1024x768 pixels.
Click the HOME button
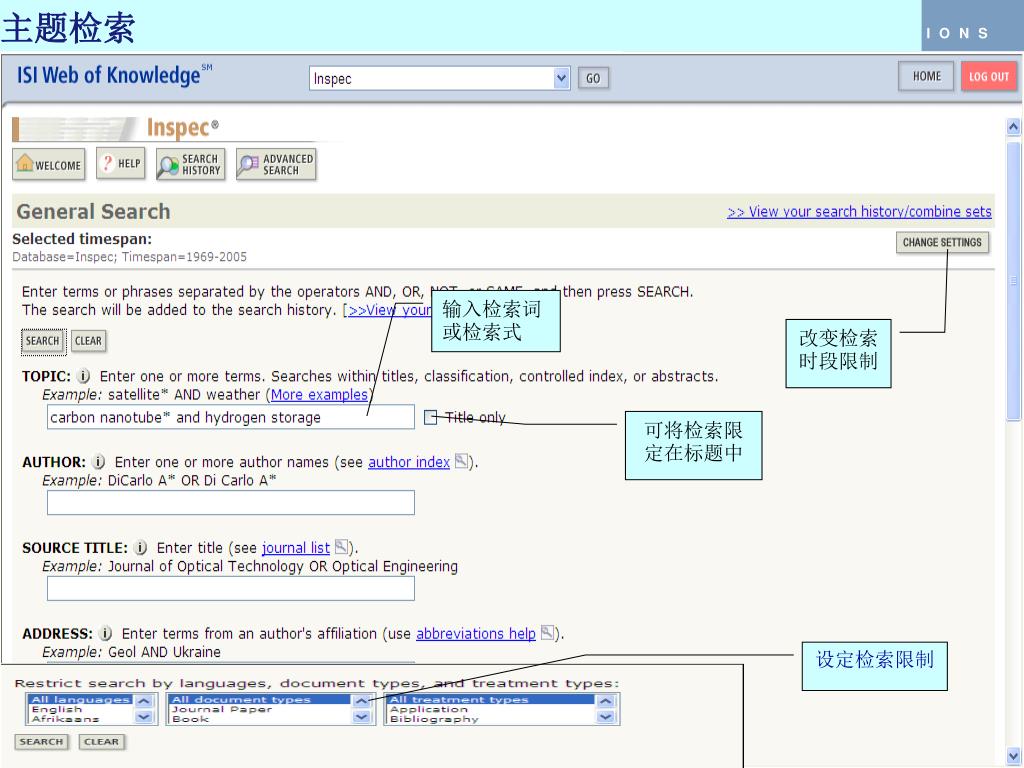pyautogui.click(x=926, y=76)
